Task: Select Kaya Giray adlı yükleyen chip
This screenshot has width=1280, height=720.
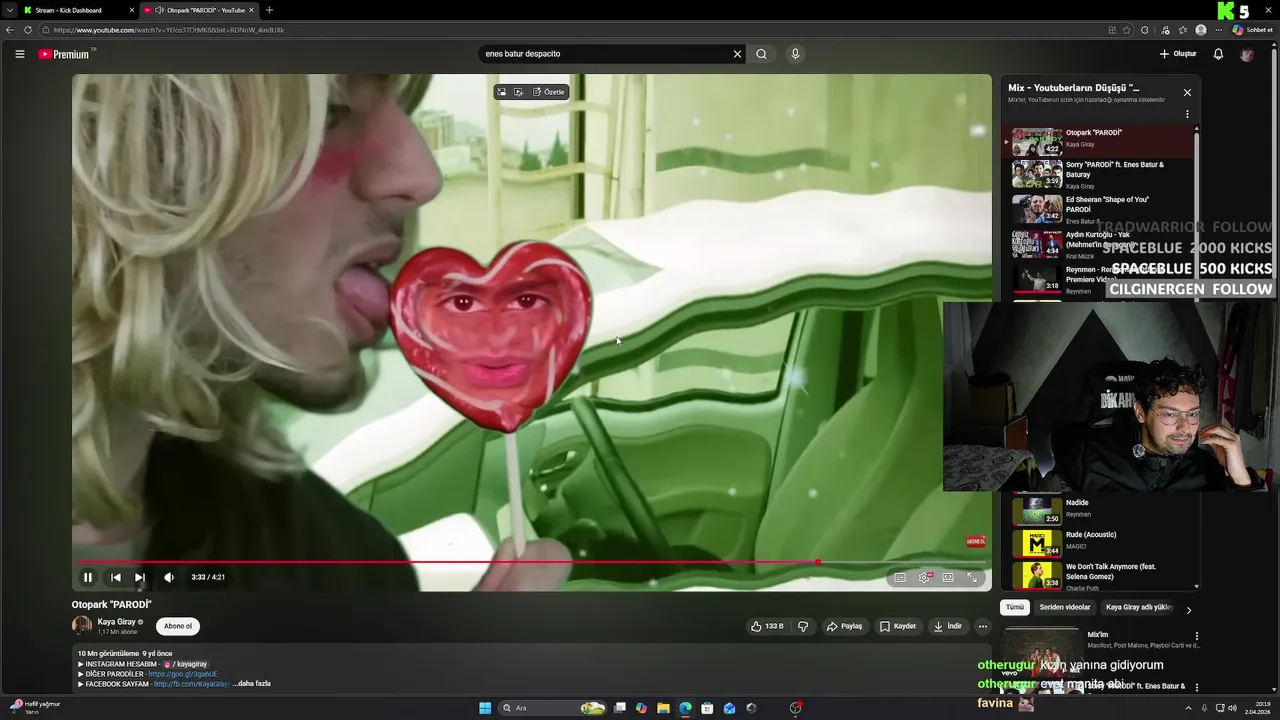Action: (1138, 607)
